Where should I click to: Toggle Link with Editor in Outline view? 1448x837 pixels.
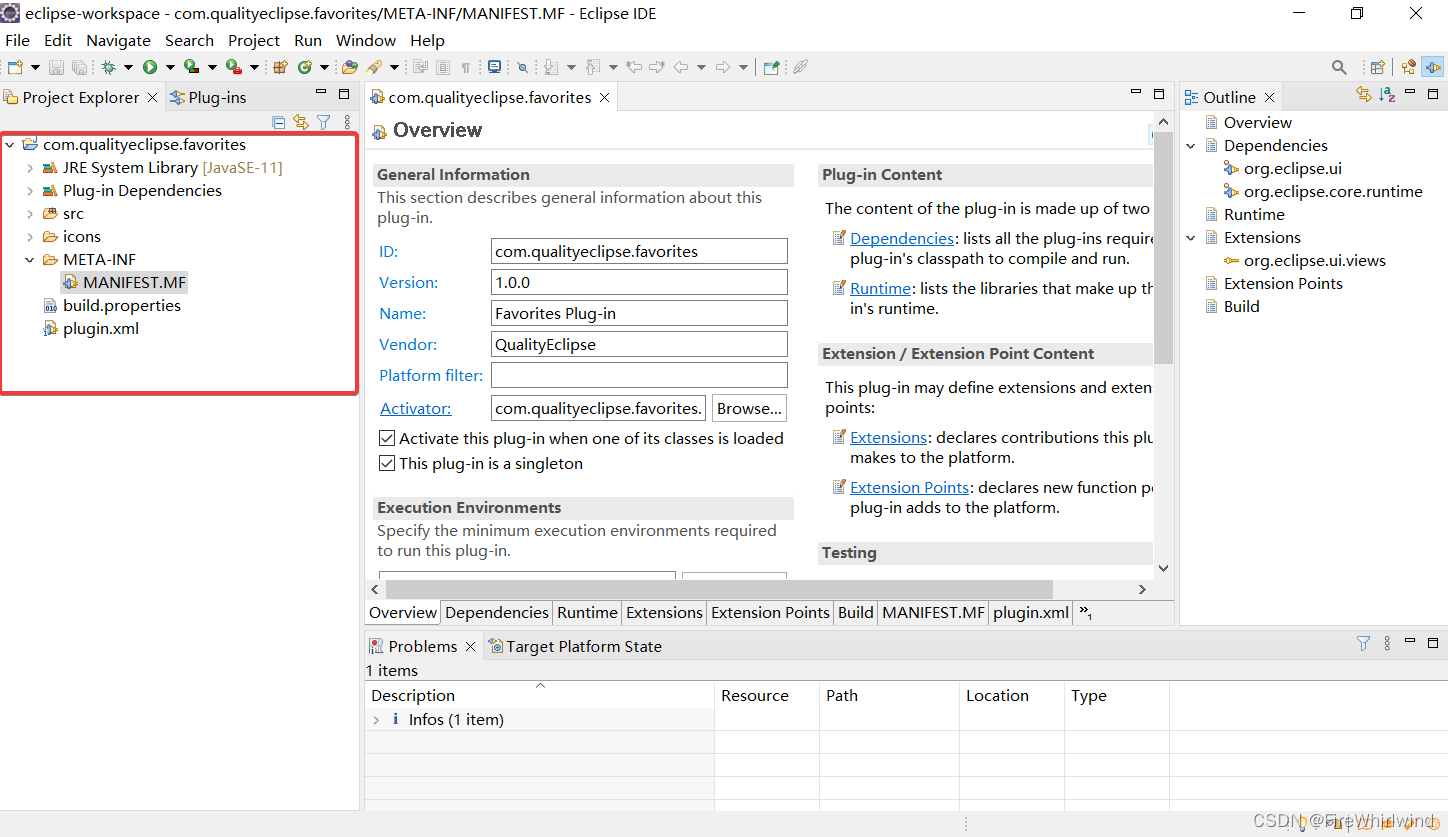pyautogui.click(x=1363, y=94)
